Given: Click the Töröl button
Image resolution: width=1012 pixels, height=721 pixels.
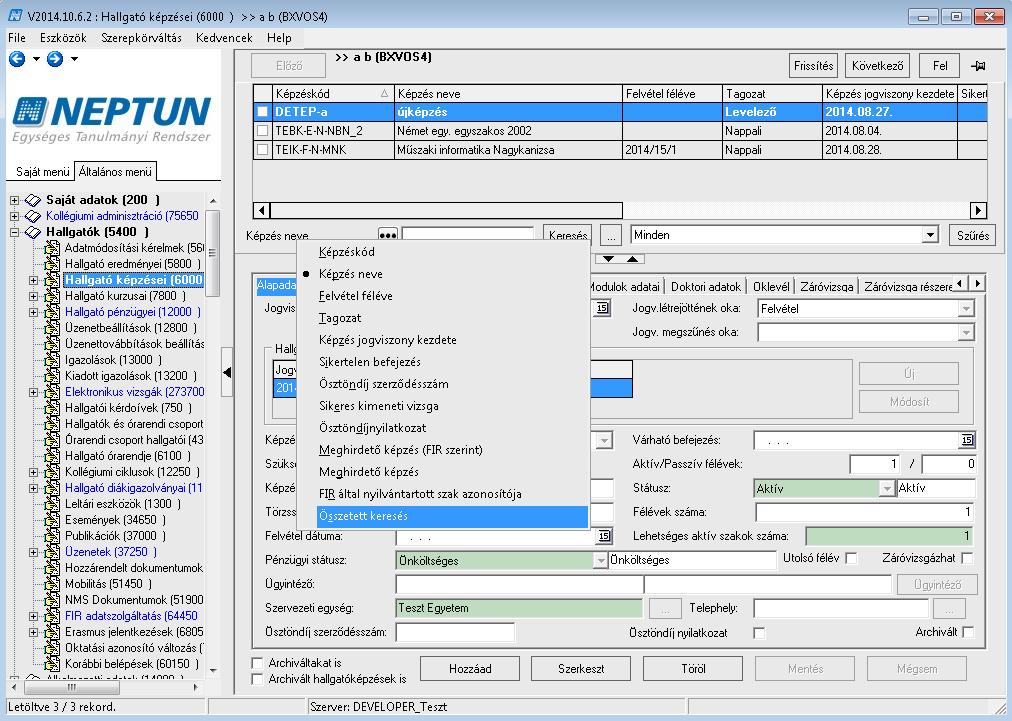Looking at the screenshot, I should (693, 669).
